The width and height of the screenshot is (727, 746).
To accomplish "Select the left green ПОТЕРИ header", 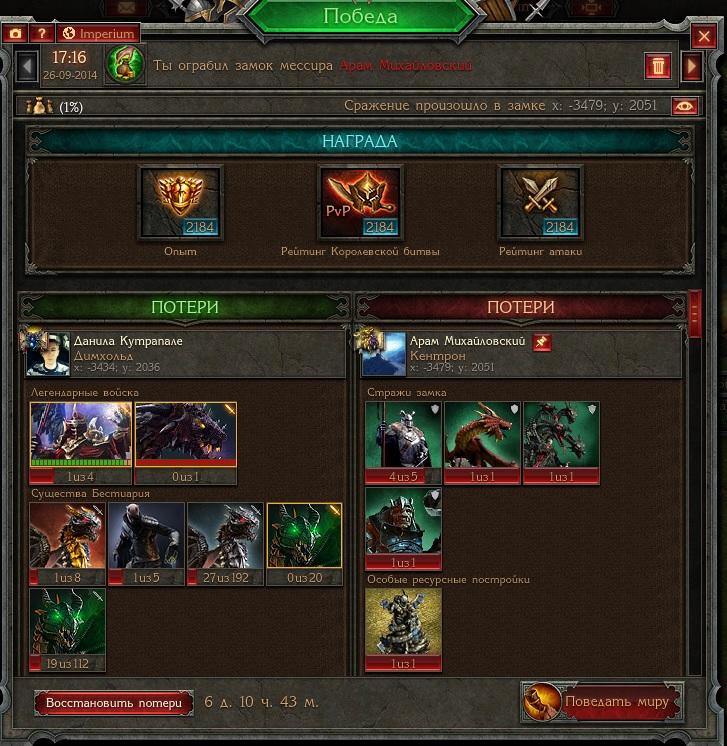I will [185, 307].
